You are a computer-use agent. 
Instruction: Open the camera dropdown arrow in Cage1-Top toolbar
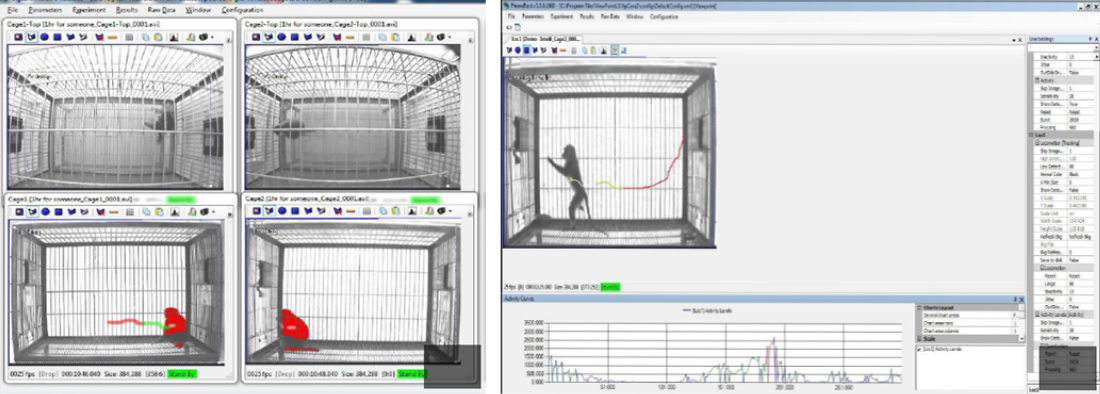[x=212, y=37]
